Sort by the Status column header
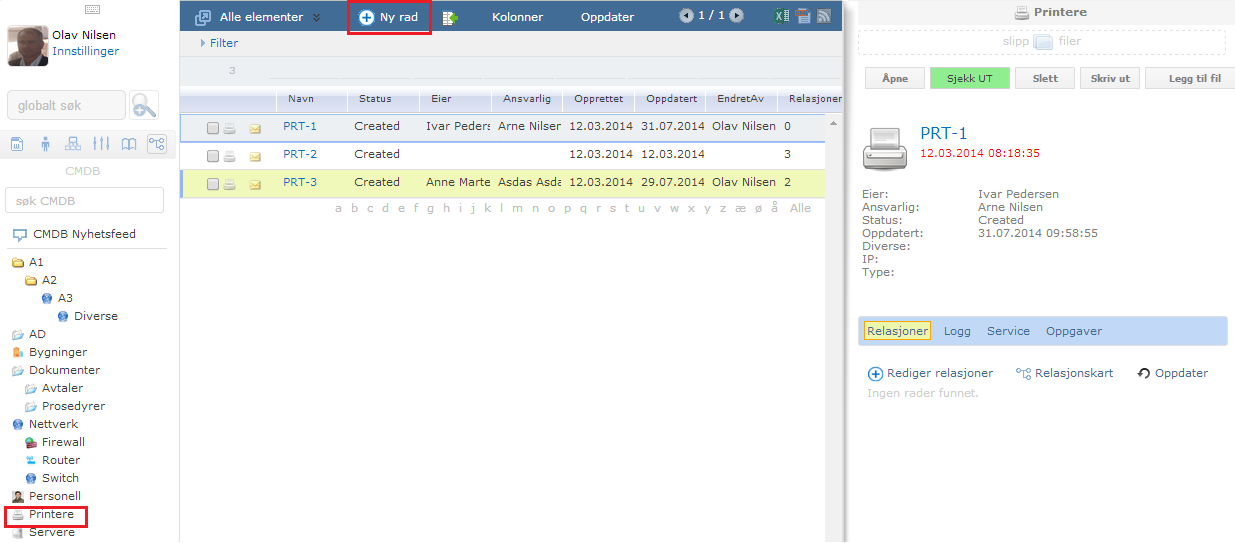1235x543 pixels. point(375,99)
